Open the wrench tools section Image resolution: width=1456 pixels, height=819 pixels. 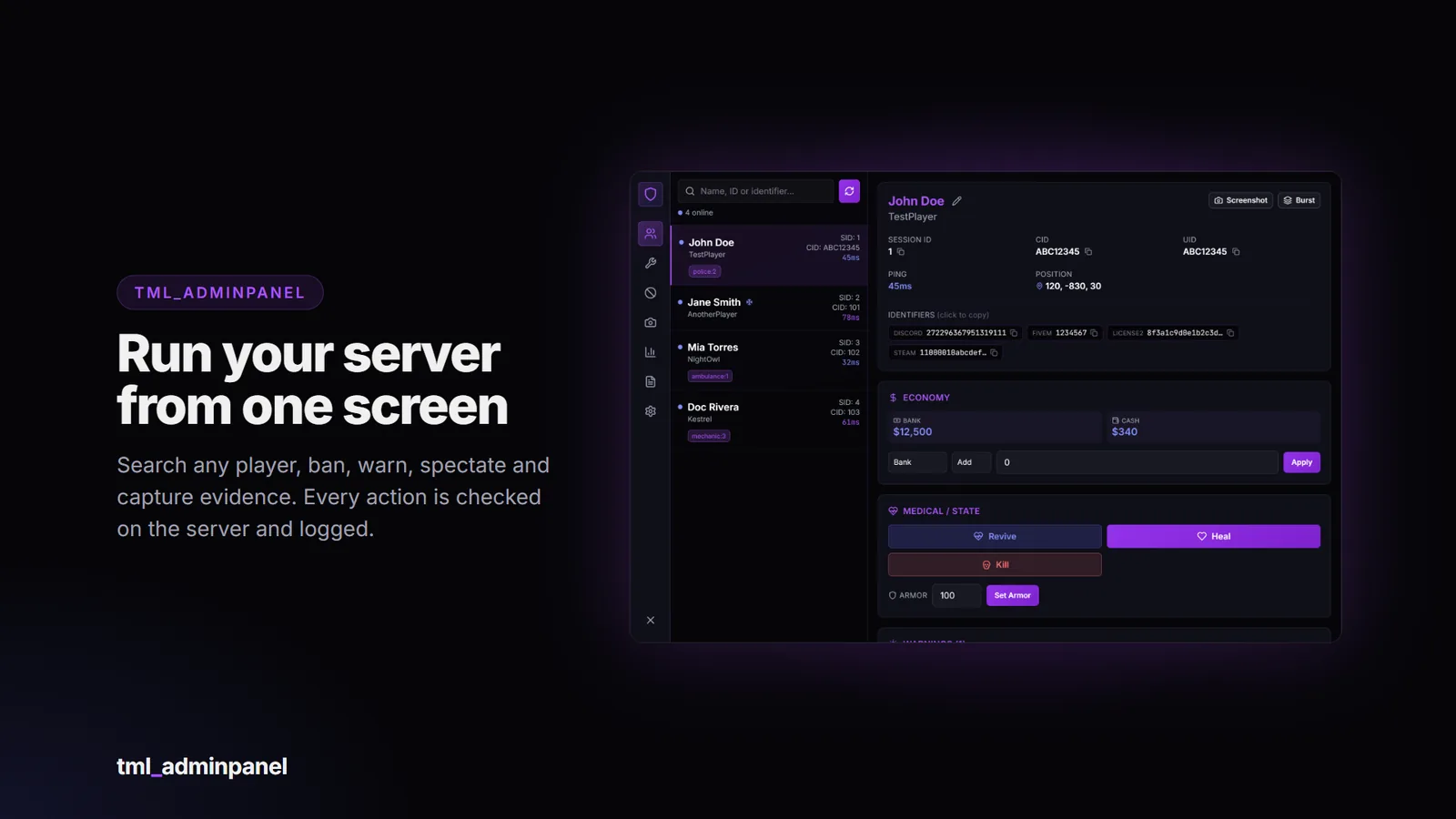[650, 263]
